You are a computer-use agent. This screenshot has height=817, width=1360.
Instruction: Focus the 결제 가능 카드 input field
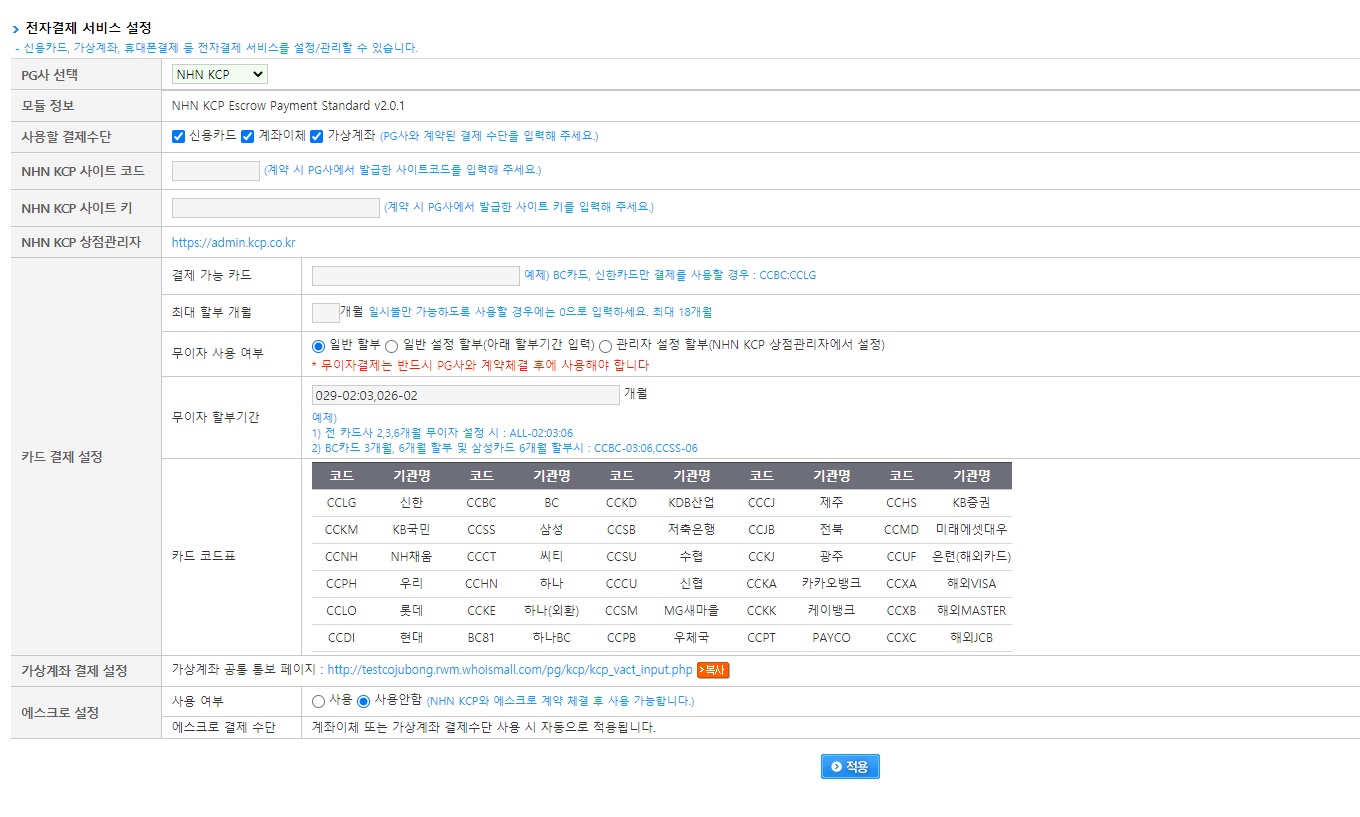pos(415,275)
